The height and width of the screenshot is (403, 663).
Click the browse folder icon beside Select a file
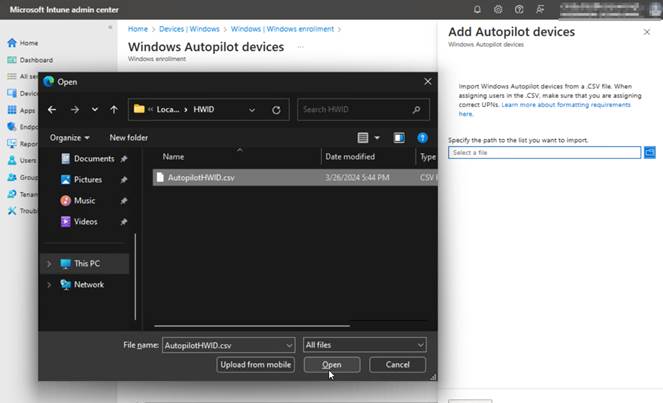point(649,152)
